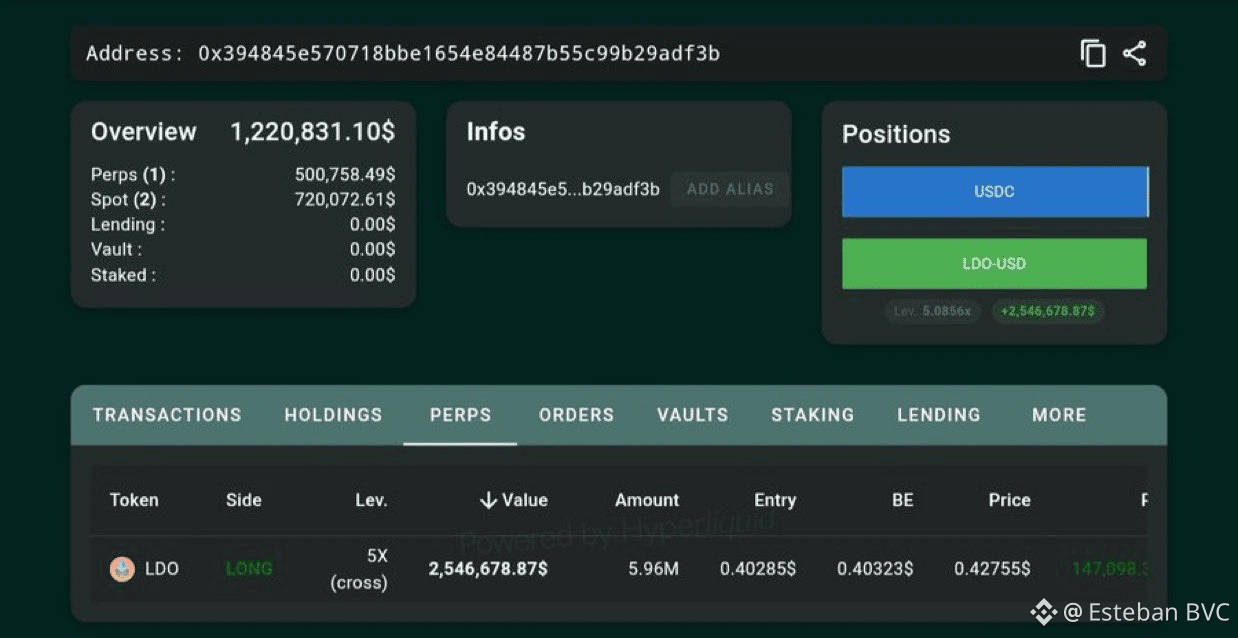Click the +2,546,678.87$ green badge

pos(1048,311)
